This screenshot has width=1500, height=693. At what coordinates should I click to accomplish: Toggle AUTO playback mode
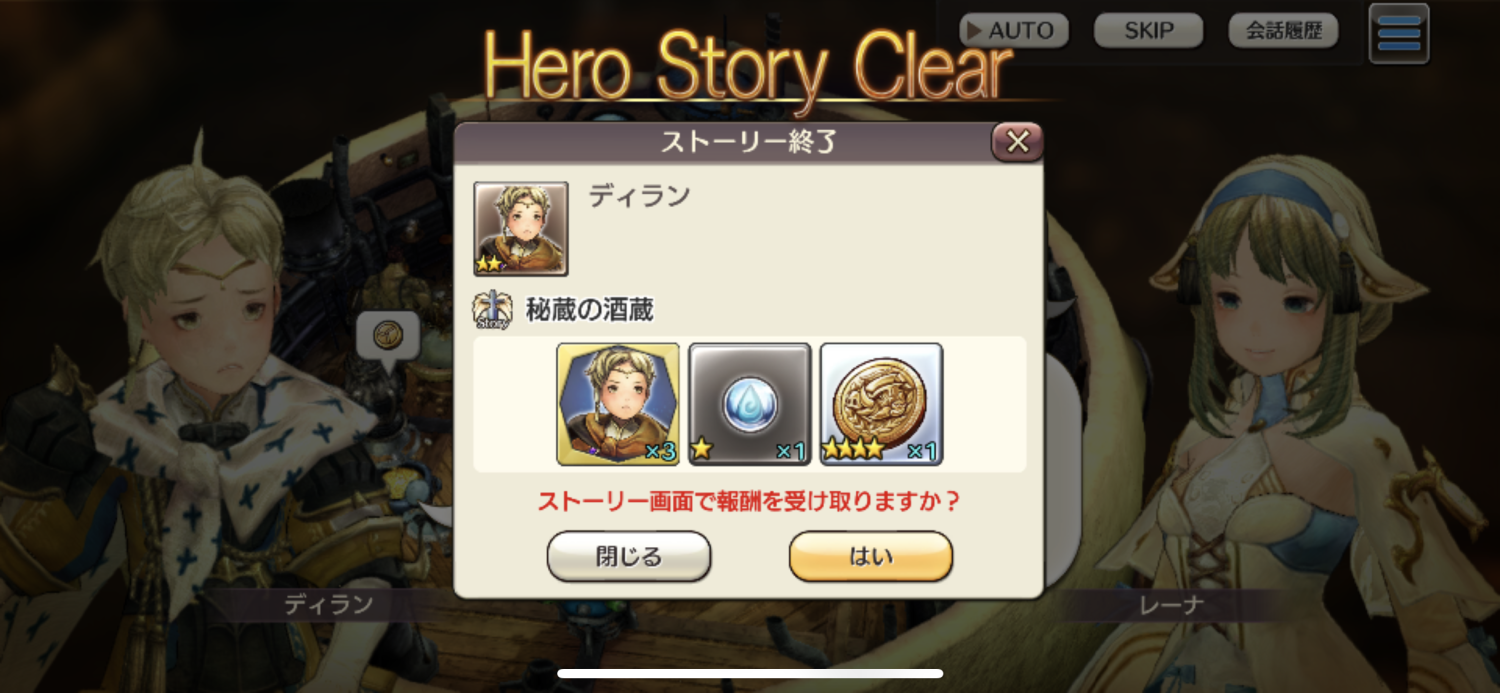tap(1014, 31)
